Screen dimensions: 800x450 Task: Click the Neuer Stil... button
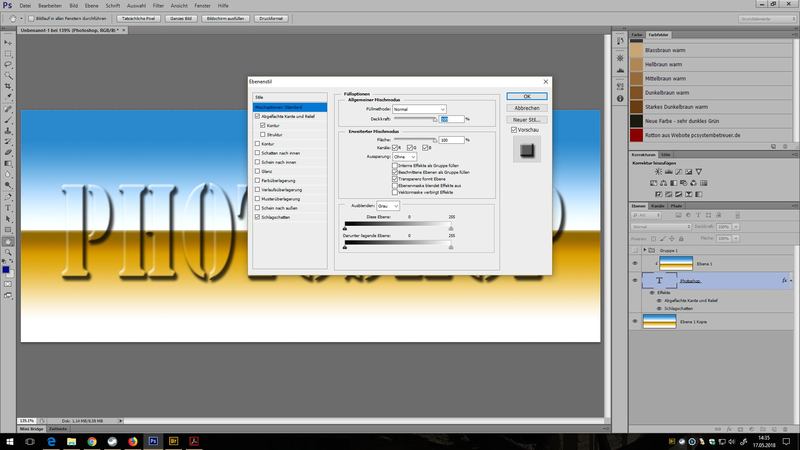(527, 120)
